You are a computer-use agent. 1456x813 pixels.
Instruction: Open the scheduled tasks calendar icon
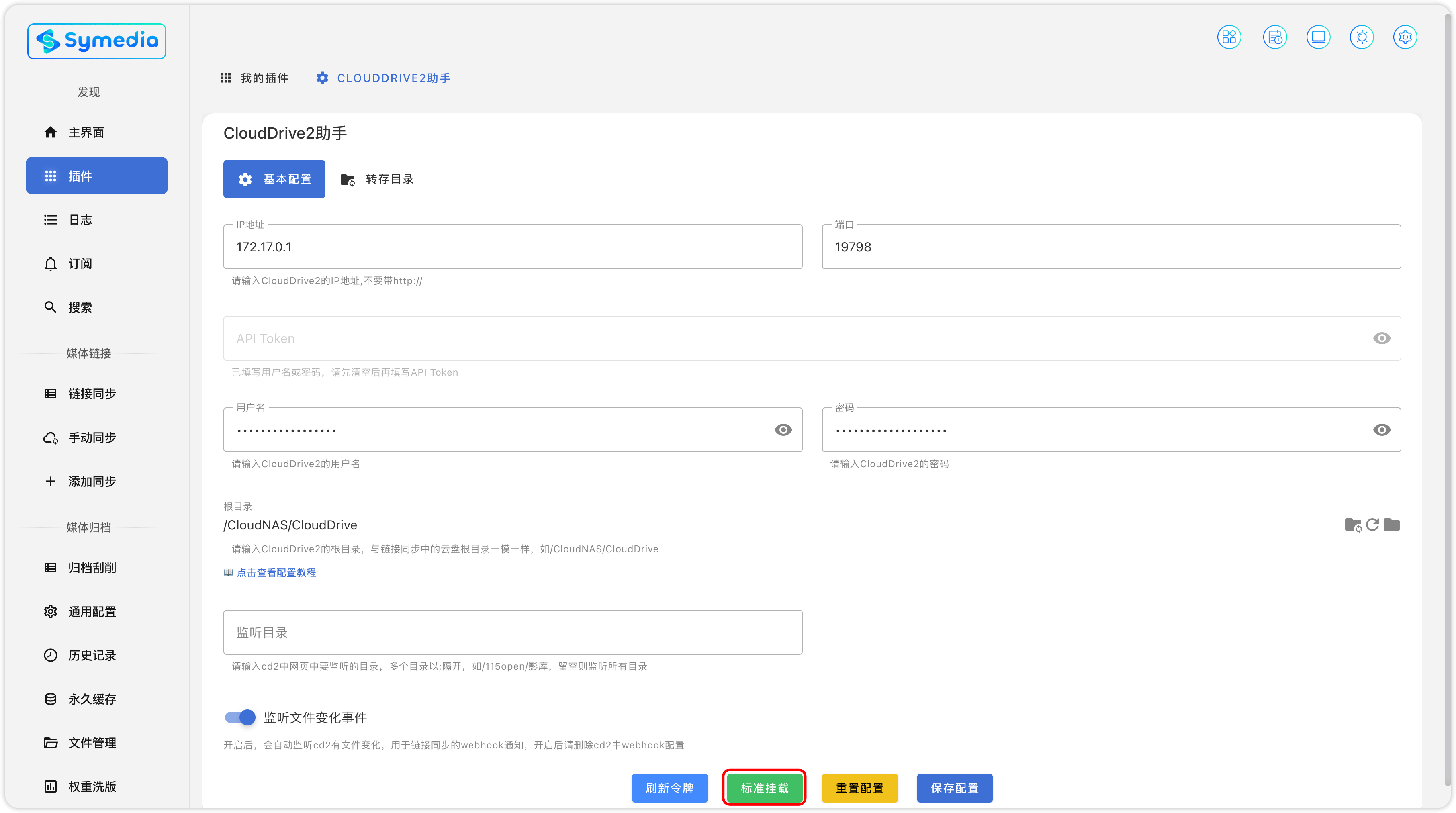(x=1274, y=37)
